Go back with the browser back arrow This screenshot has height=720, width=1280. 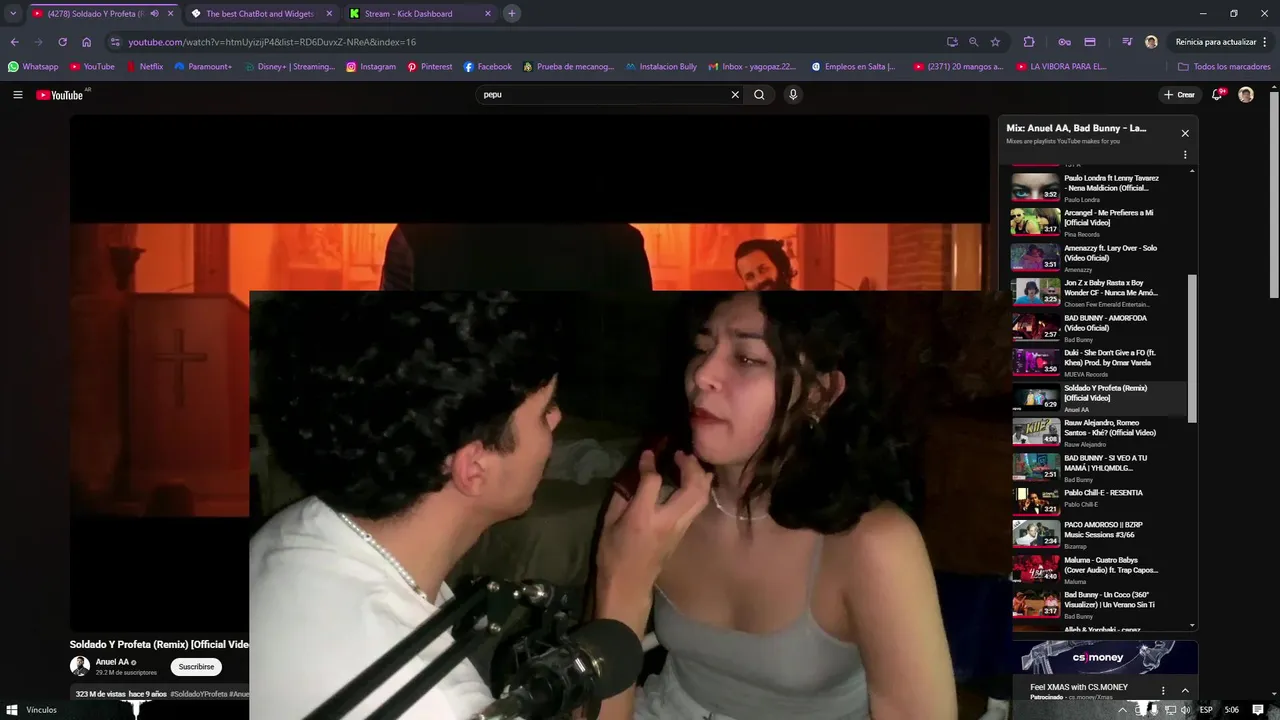(14, 42)
